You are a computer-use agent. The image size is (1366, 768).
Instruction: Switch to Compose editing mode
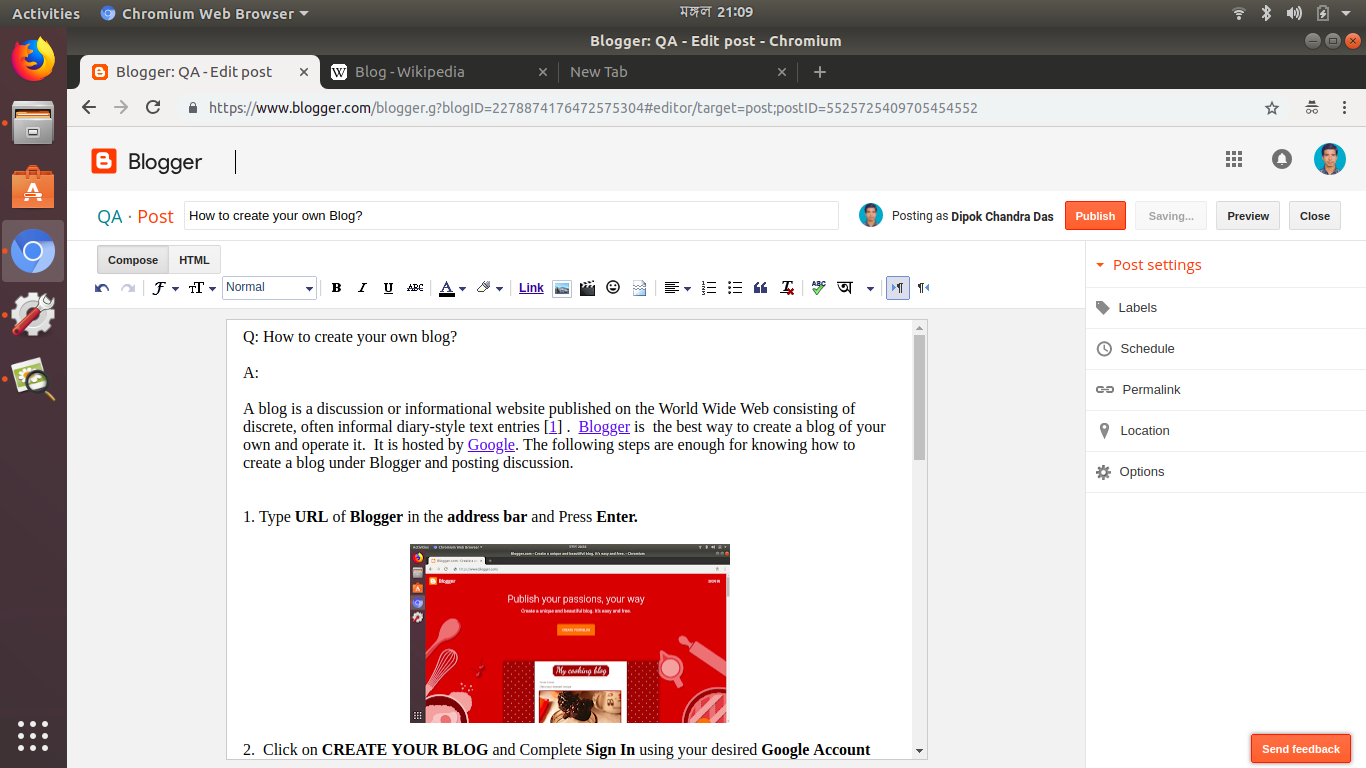[x=133, y=260]
